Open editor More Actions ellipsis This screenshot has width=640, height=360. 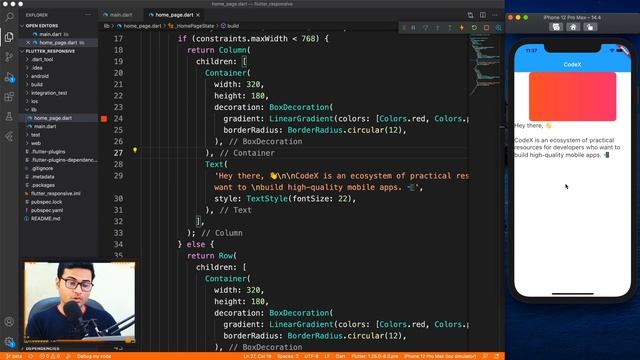[x=495, y=15]
